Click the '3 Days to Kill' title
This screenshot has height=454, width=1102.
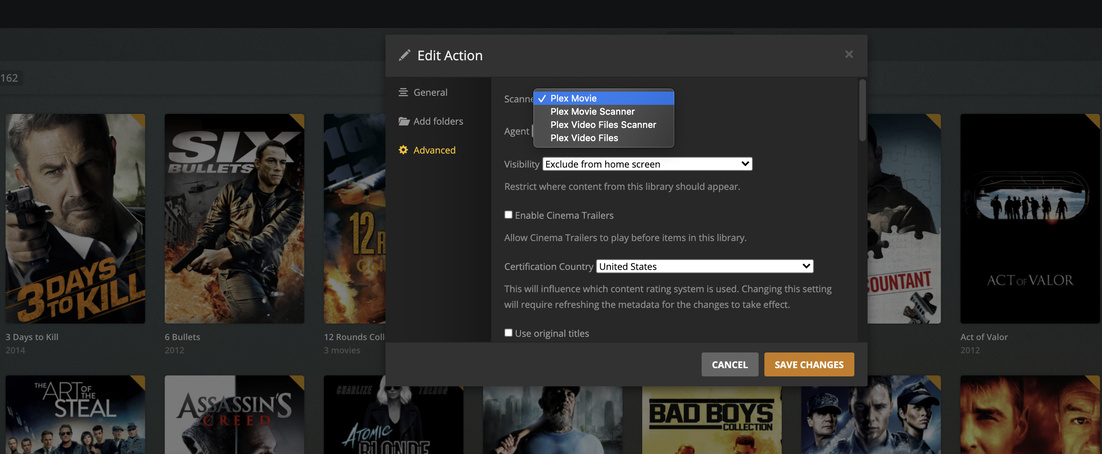[32, 337]
